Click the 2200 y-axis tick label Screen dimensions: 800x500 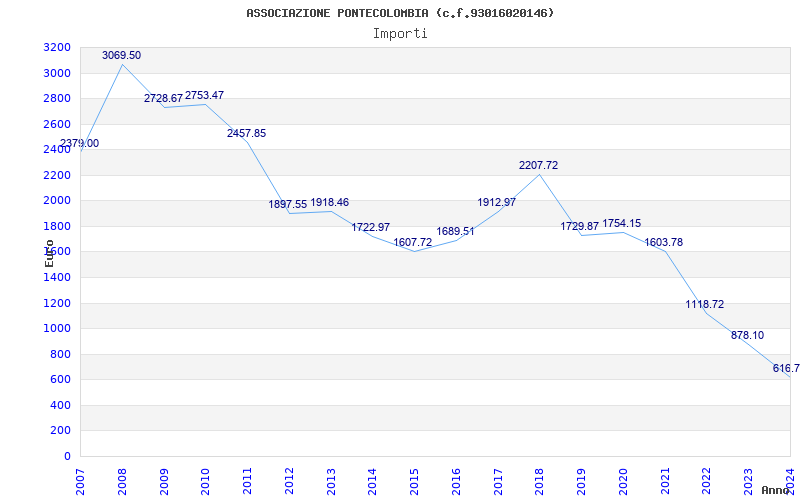pyautogui.click(x=57, y=175)
